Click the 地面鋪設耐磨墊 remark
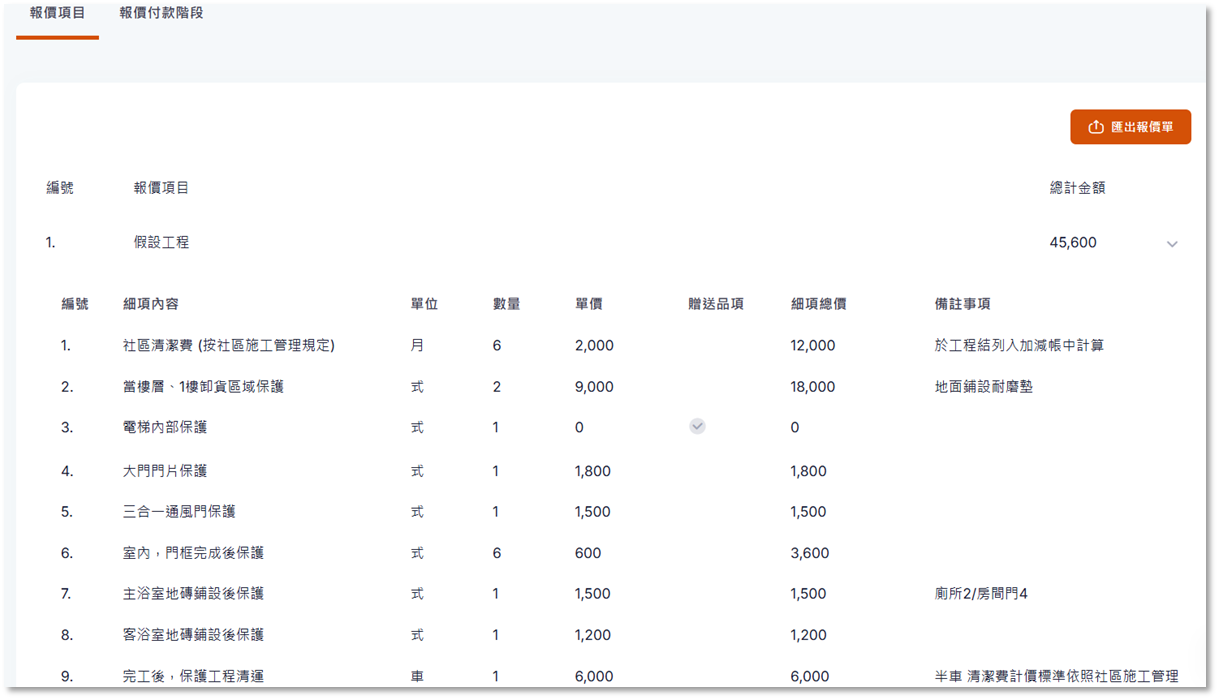1219x700 pixels. point(983,386)
